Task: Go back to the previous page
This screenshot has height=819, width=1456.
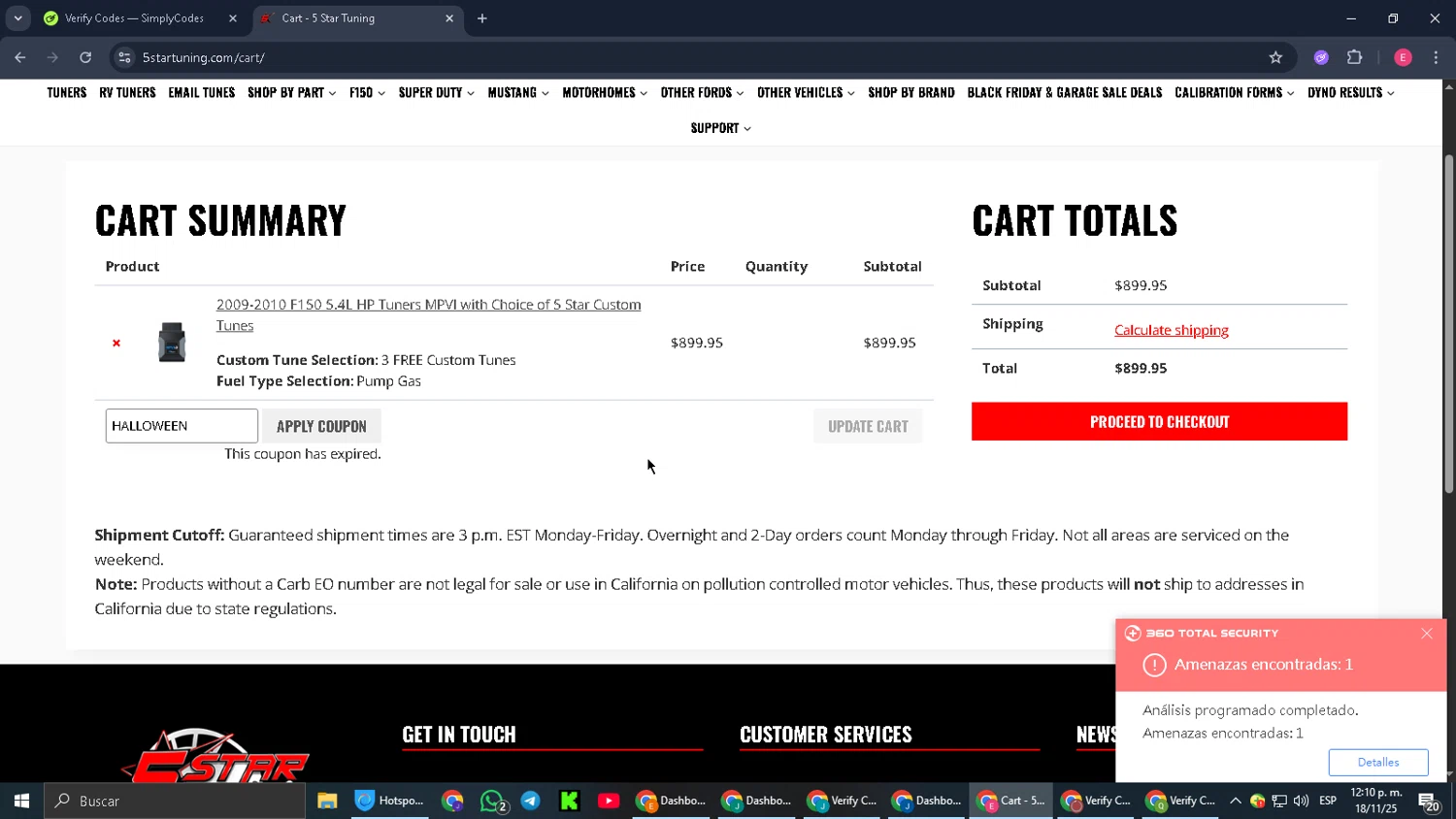Action: [x=20, y=57]
